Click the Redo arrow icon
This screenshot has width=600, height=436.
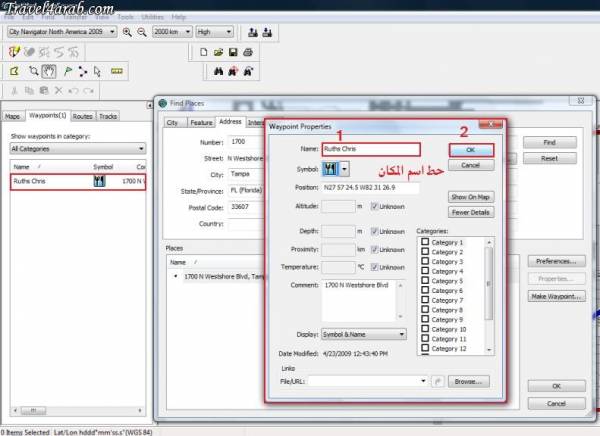(88, 91)
